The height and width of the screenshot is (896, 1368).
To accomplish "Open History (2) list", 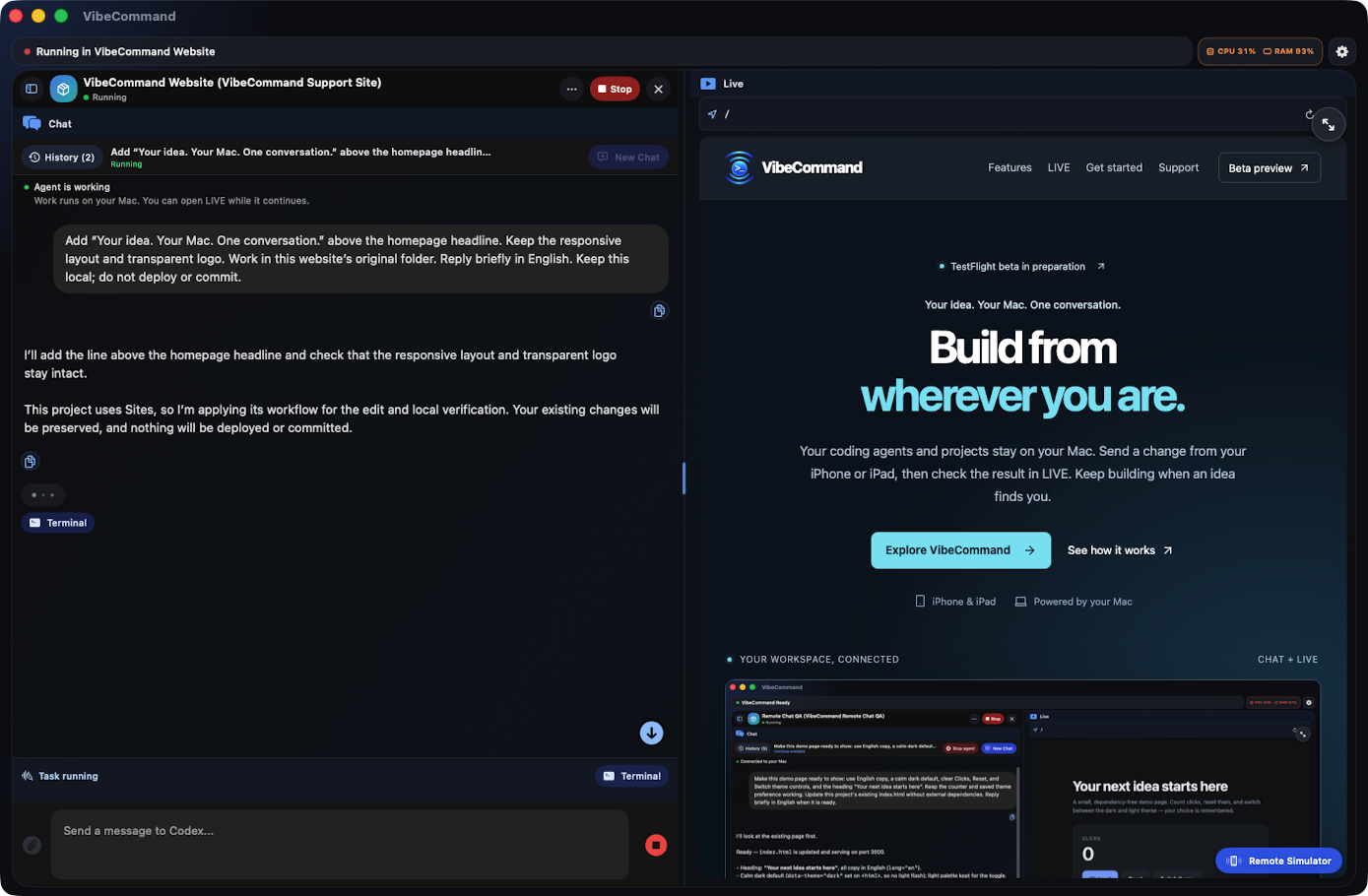I will (62, 158).
